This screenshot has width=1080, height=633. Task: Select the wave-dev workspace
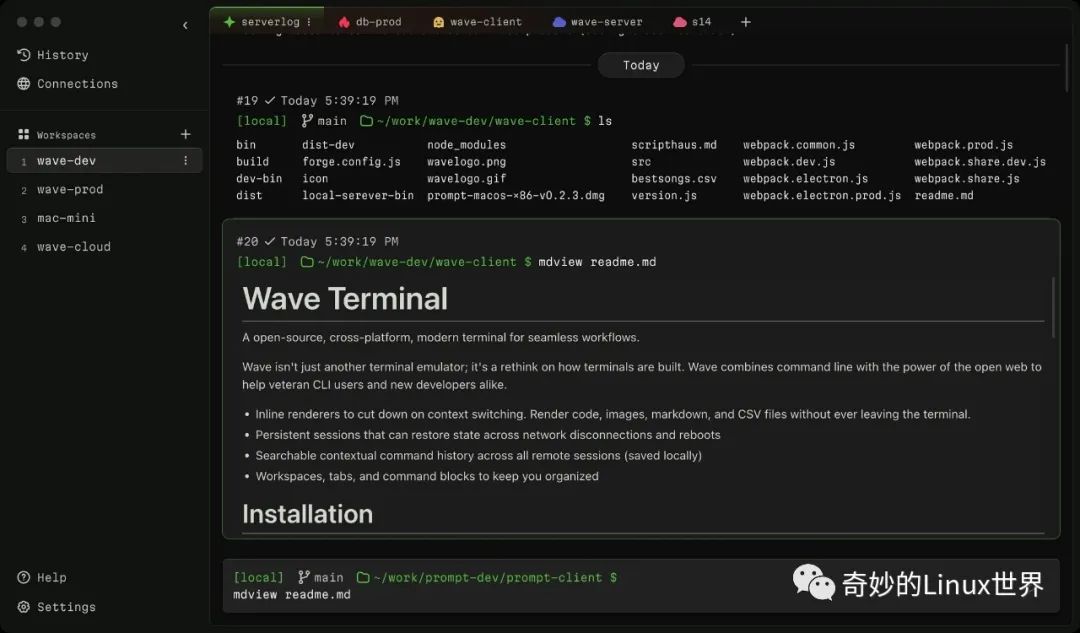(104, 160)
